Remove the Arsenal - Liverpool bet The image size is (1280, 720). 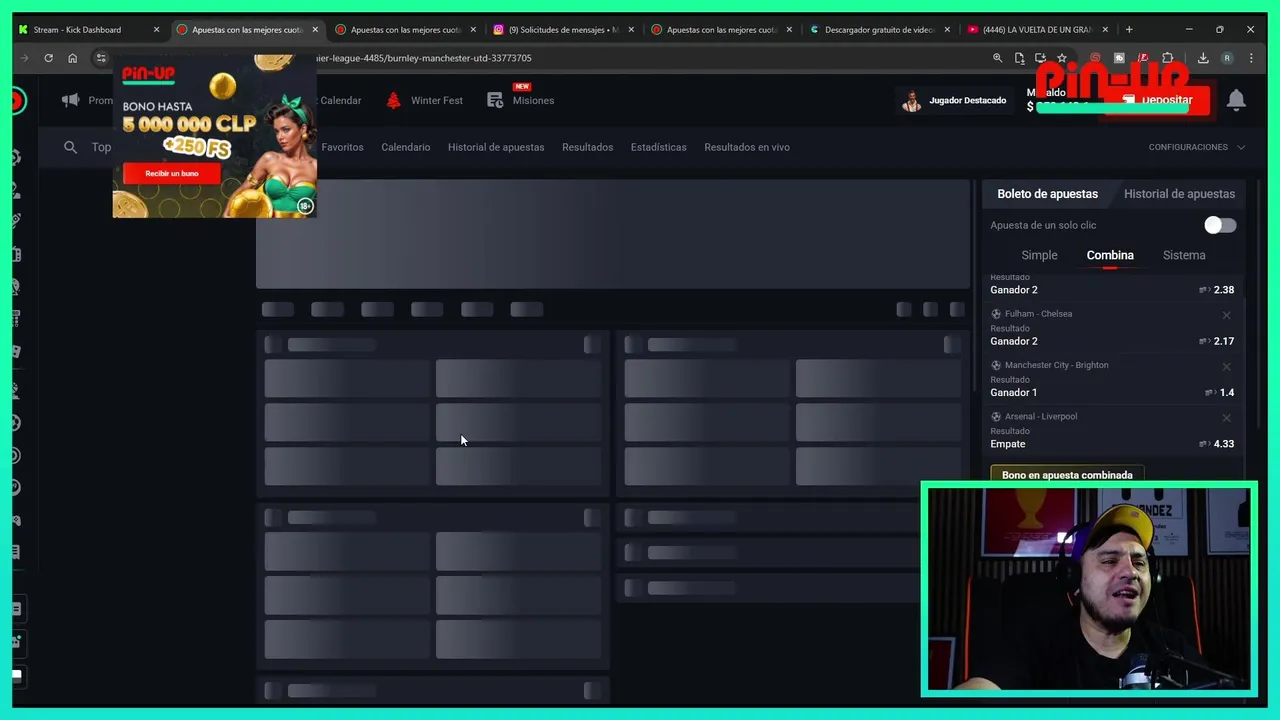click(1226, 418)
